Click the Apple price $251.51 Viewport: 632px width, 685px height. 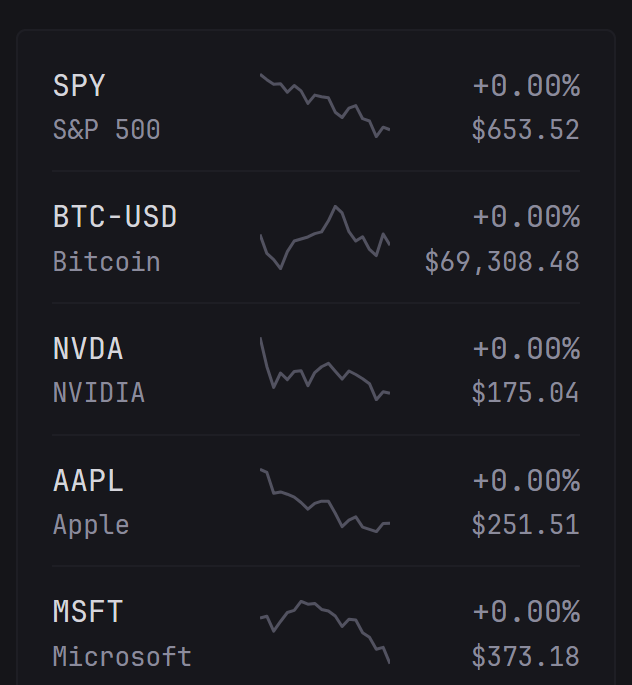[525, 525]
